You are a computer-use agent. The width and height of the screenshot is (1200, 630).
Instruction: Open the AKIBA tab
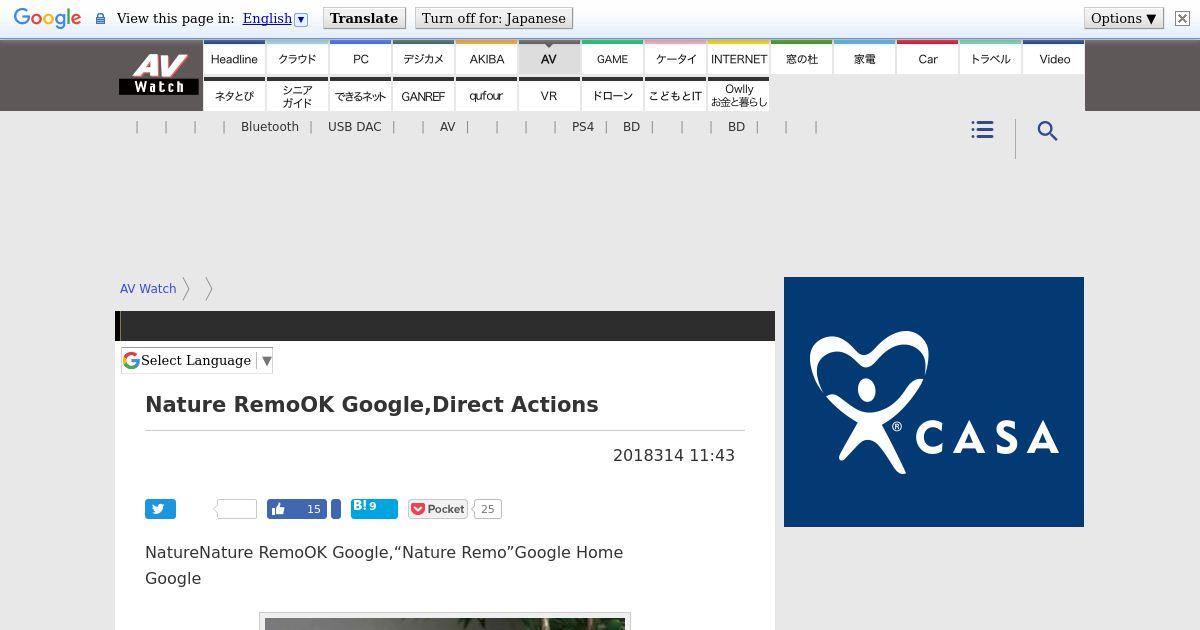(487, 59)
